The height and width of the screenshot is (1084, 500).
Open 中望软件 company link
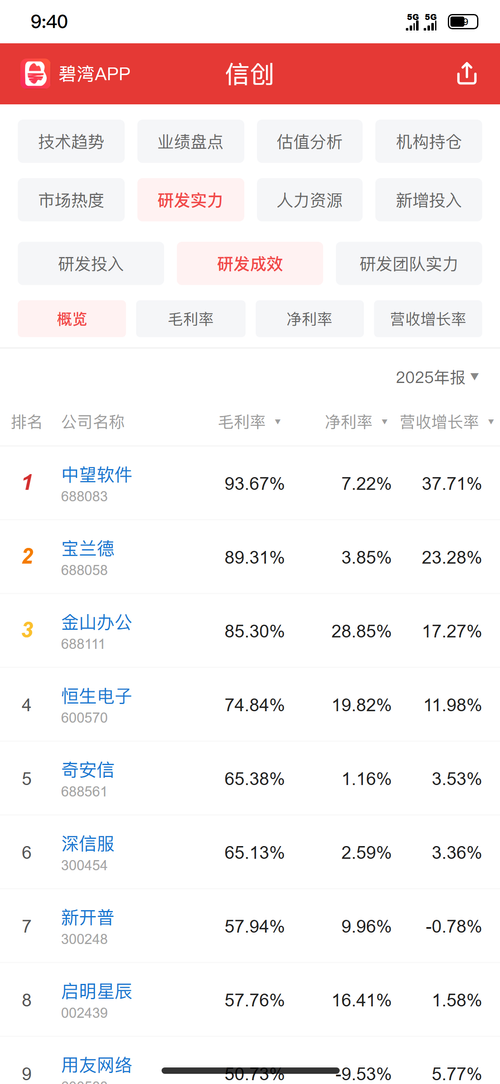tap(97, 475)
